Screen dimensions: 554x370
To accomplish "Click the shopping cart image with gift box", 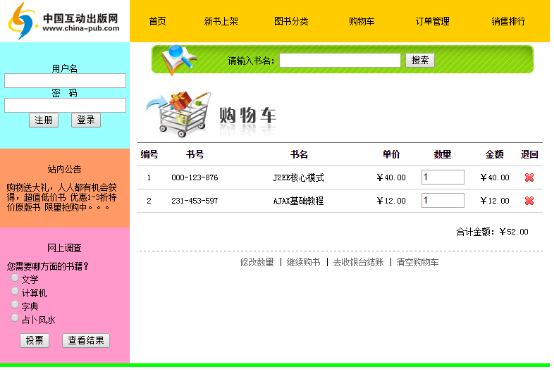I will [179, 114].
